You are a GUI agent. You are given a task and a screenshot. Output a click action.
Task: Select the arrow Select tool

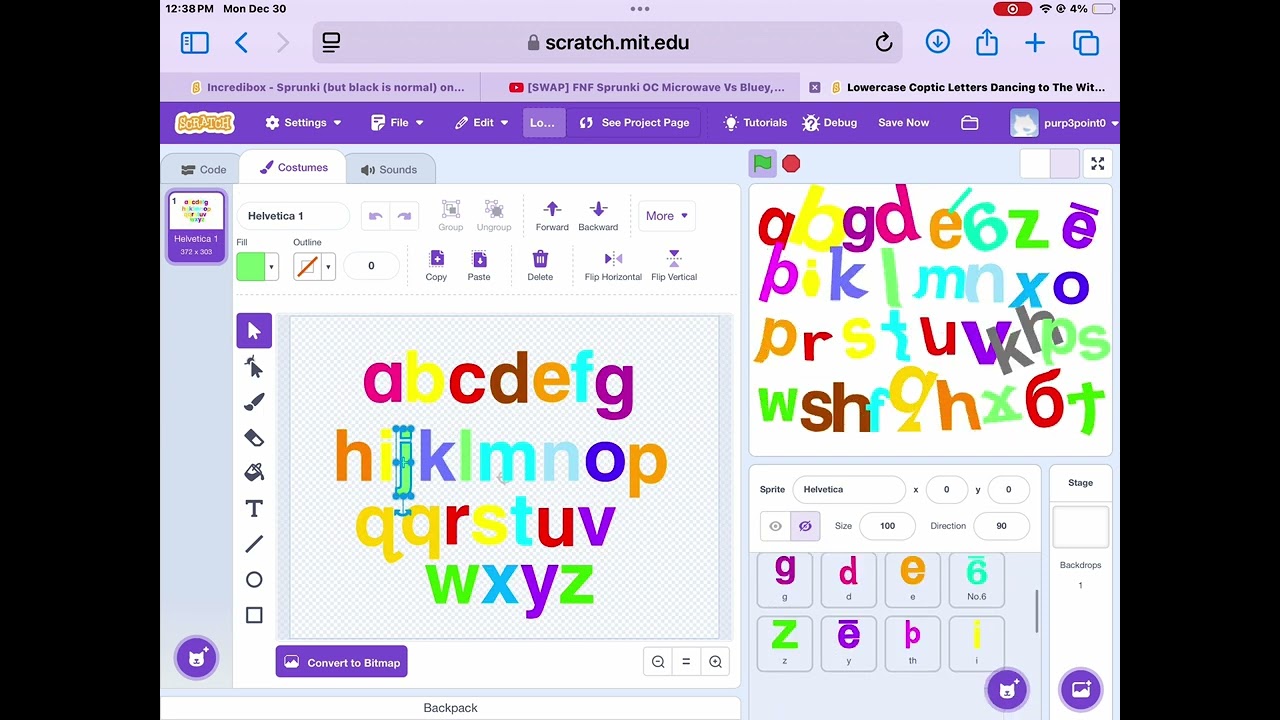pyautogui.click(x=254, y=331)
